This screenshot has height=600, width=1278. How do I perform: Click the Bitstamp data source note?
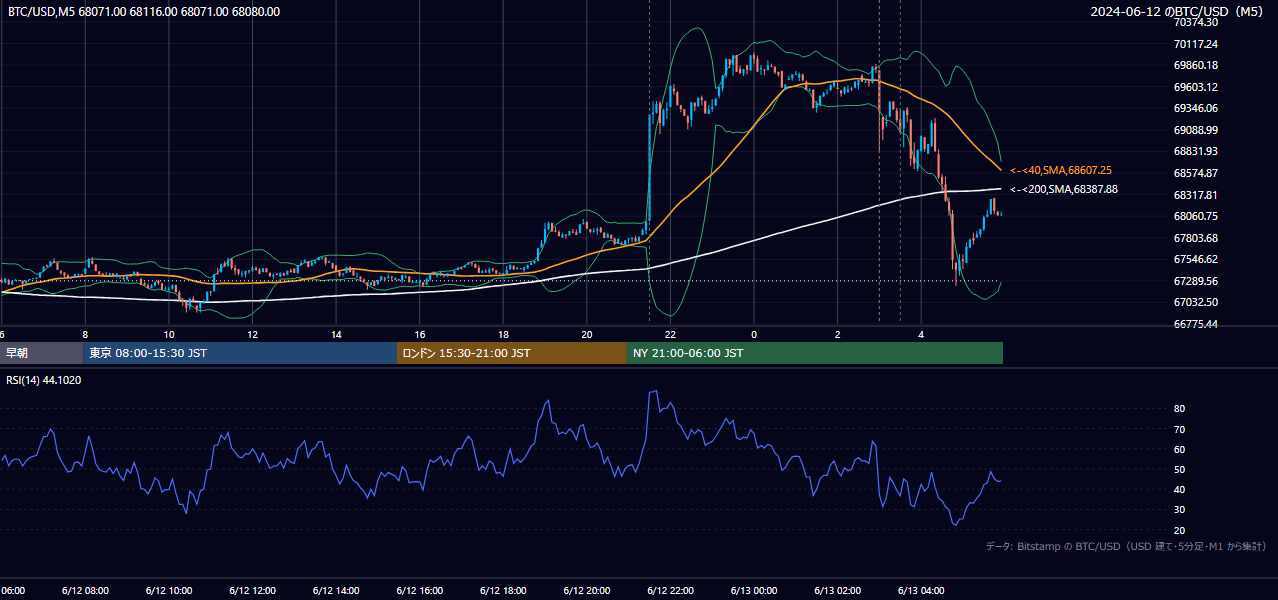[x=1126, y=546]
